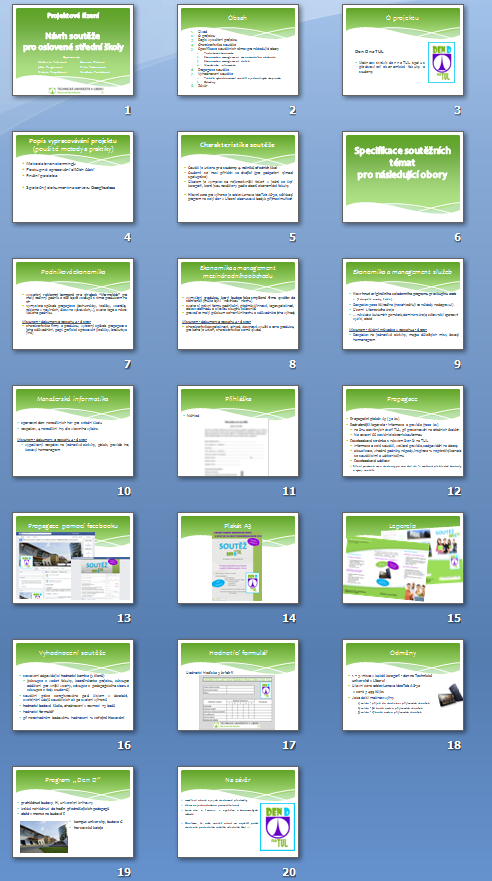Click the 'Leporelo' slide thumbnail
Screen dimensions: 492x881
click(403, 558)
